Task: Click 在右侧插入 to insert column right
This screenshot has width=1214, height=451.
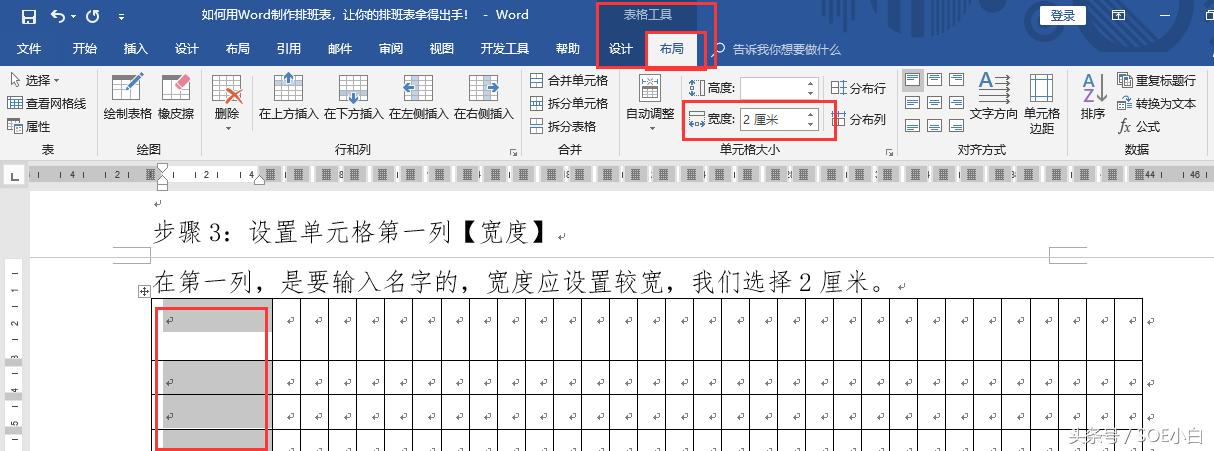Action: (483, 97)
